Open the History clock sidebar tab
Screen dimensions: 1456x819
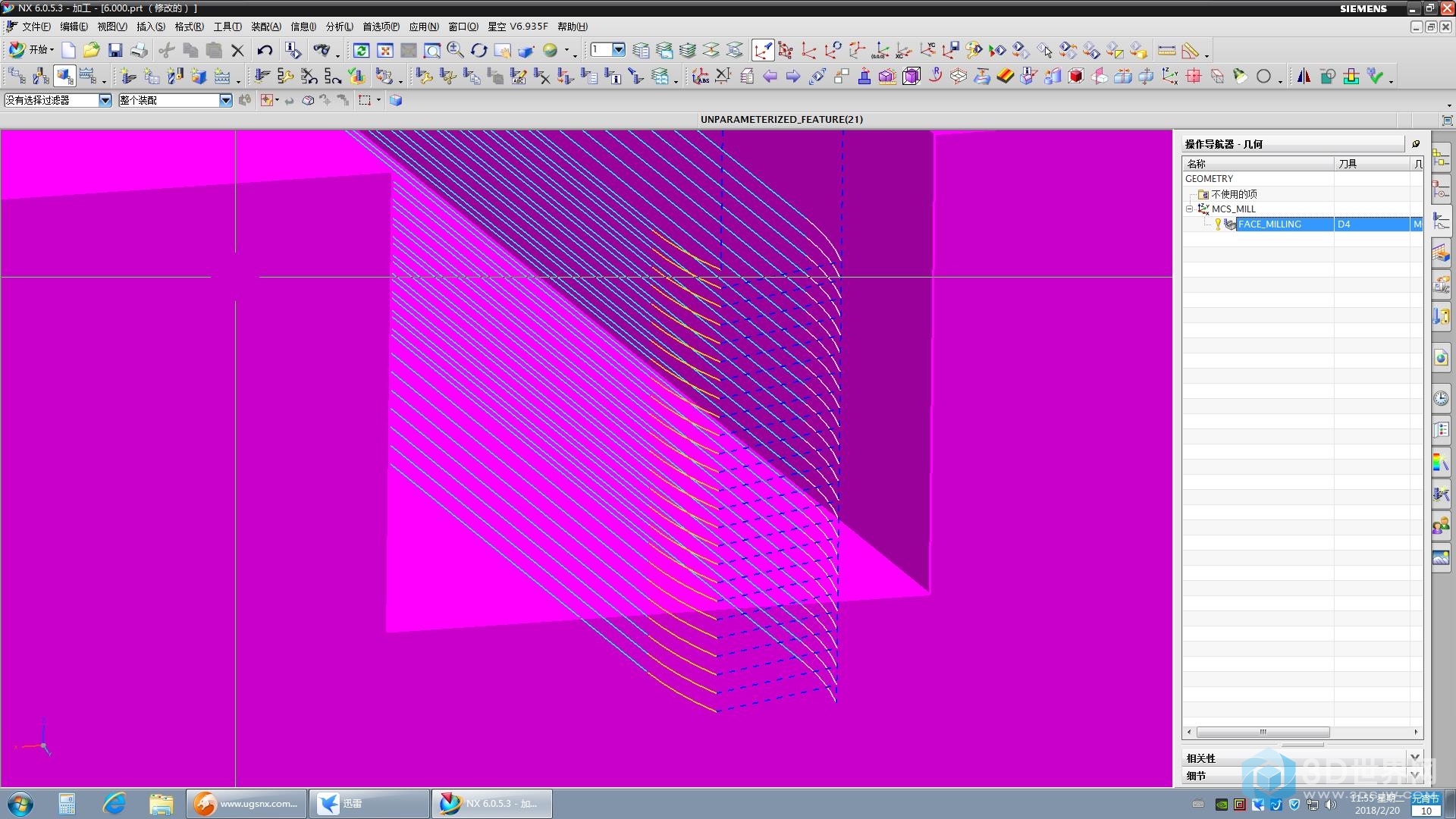pos(1441,398)
